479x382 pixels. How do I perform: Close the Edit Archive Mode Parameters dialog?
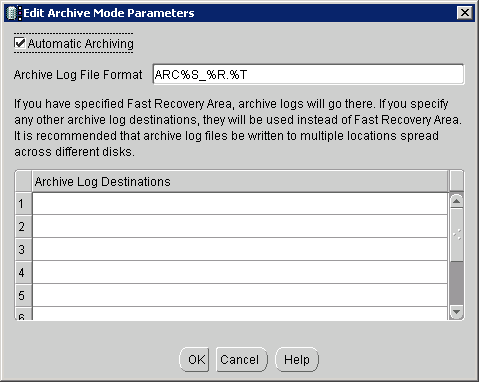tap(464, 13)
